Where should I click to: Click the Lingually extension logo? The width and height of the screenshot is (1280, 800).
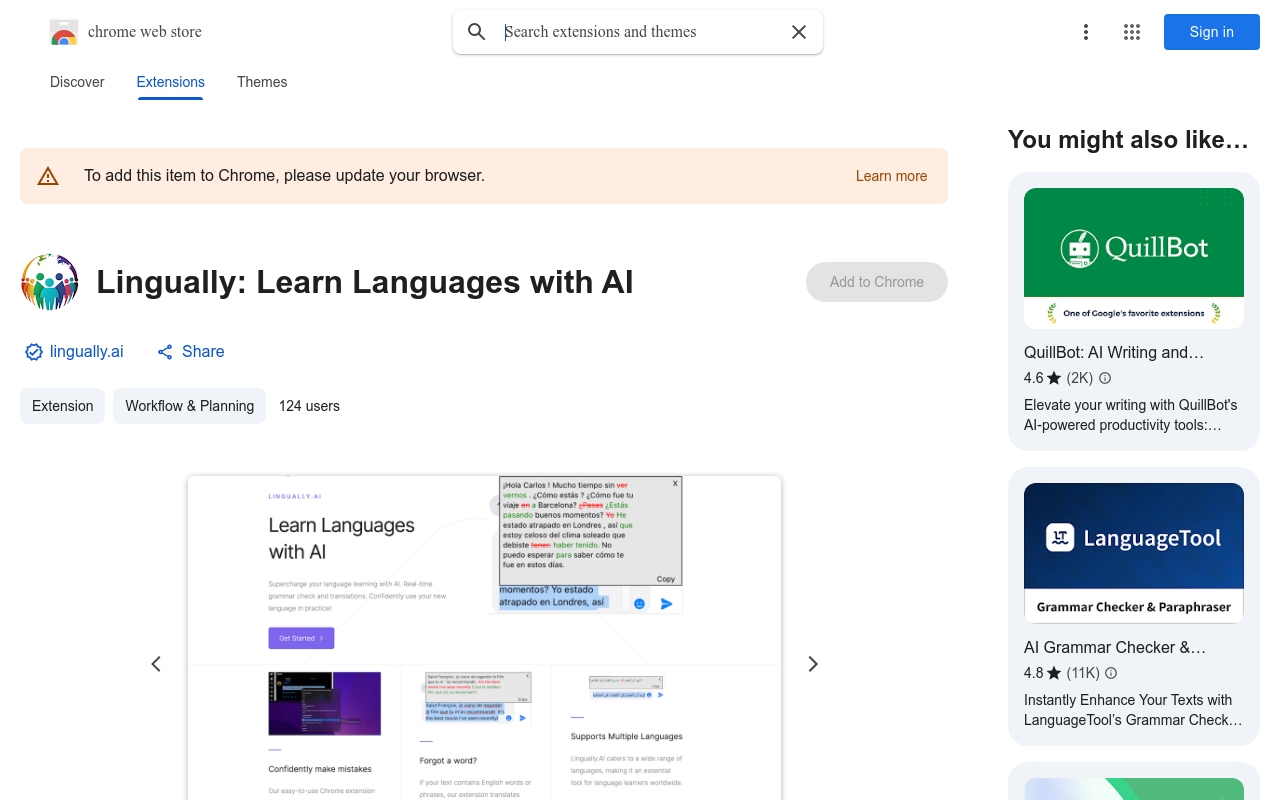[x=50, y=282]
